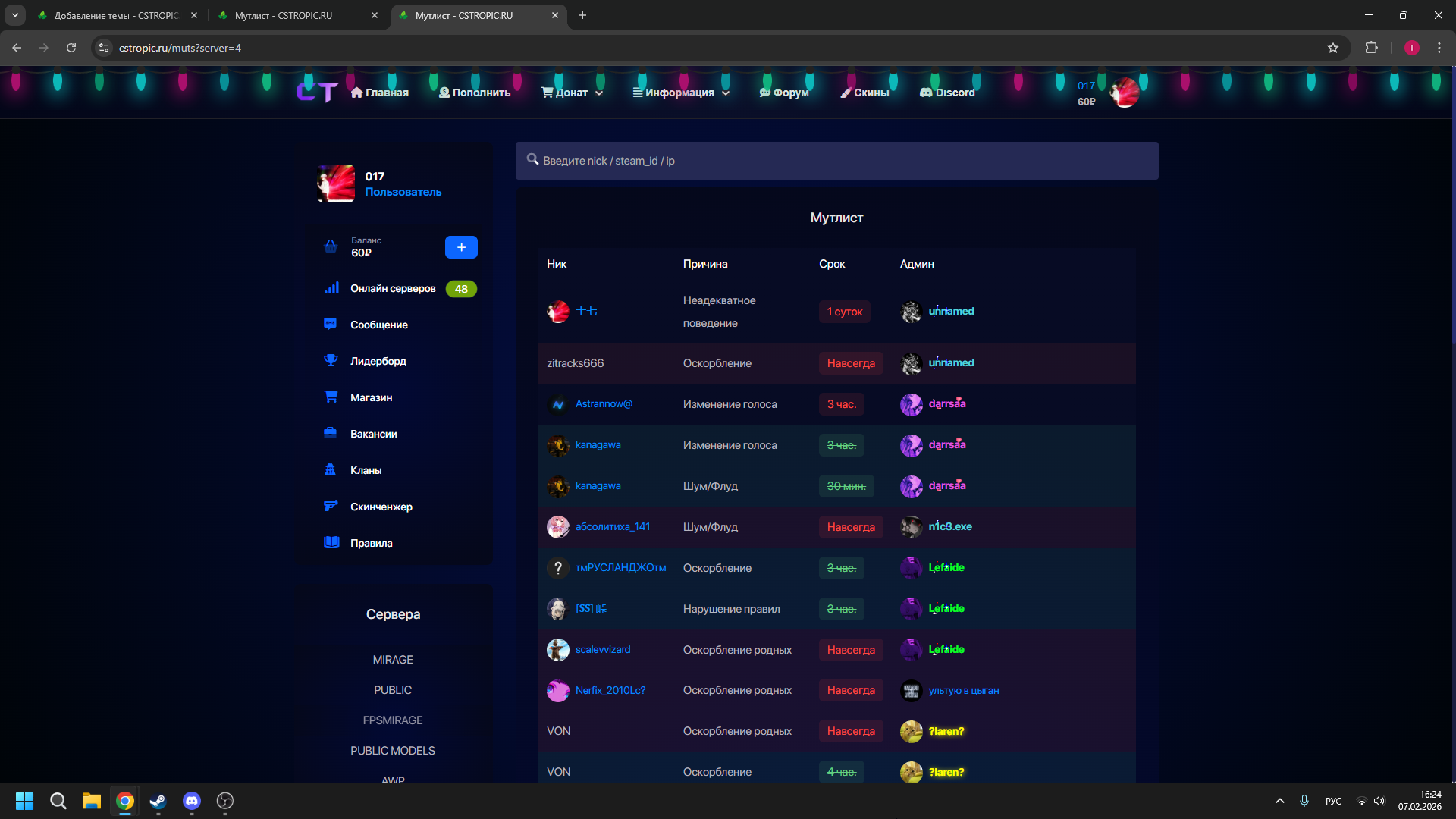
Task: Bookmark this page with star icon
Action: (1333, 48)
